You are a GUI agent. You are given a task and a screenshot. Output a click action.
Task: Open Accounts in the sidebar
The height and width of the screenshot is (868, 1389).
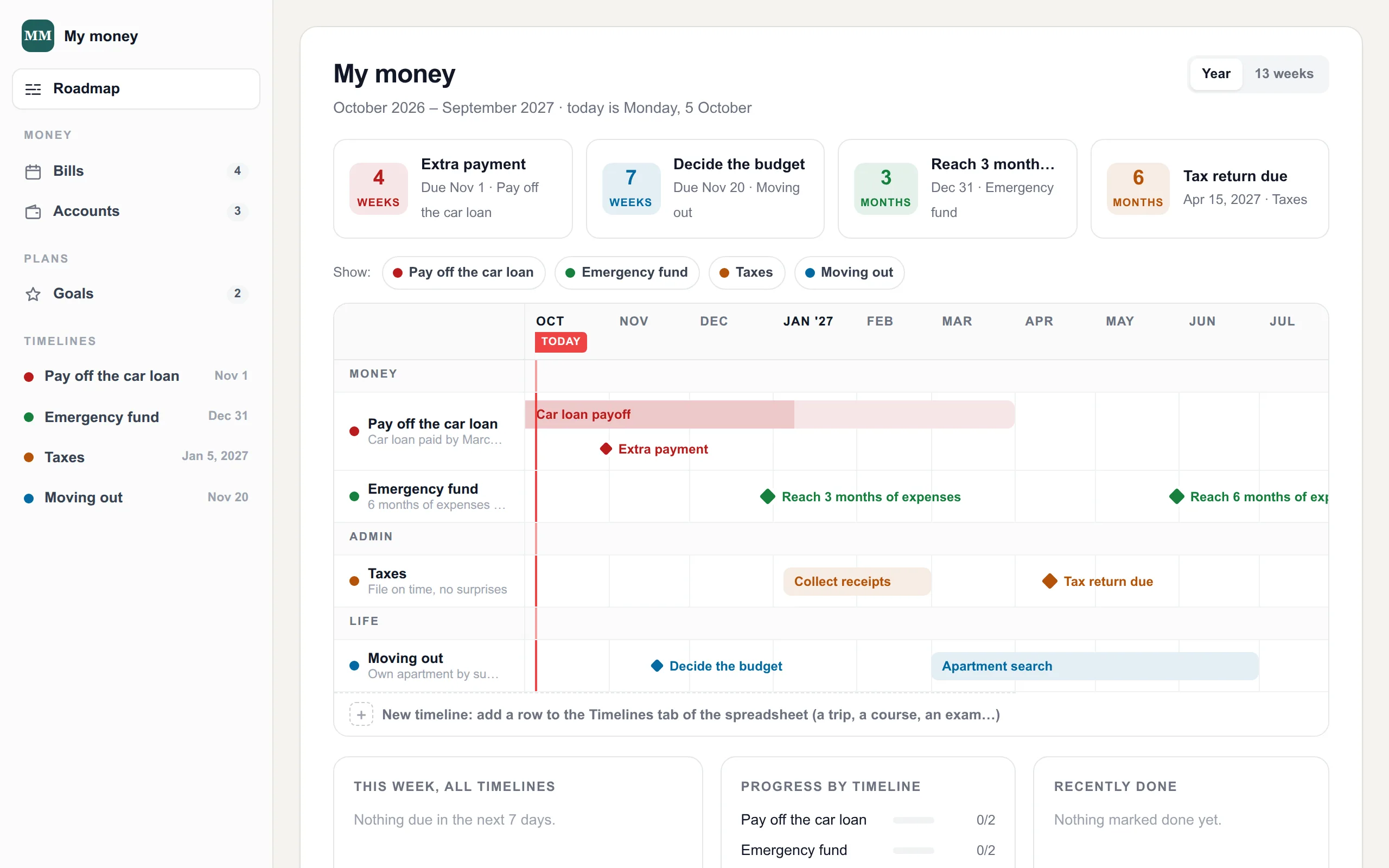[x=136, y=212]
